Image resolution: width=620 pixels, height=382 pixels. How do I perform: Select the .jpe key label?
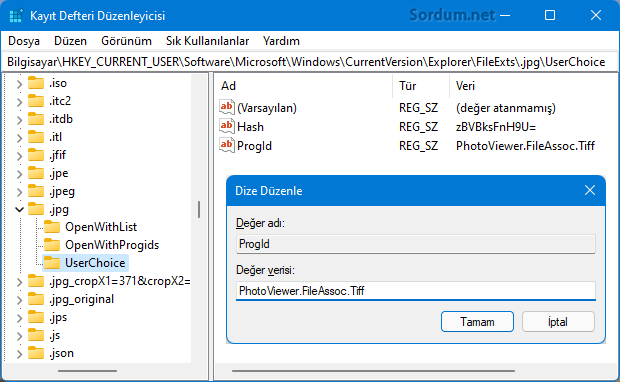pyautogui.click(x=59, y=173)
